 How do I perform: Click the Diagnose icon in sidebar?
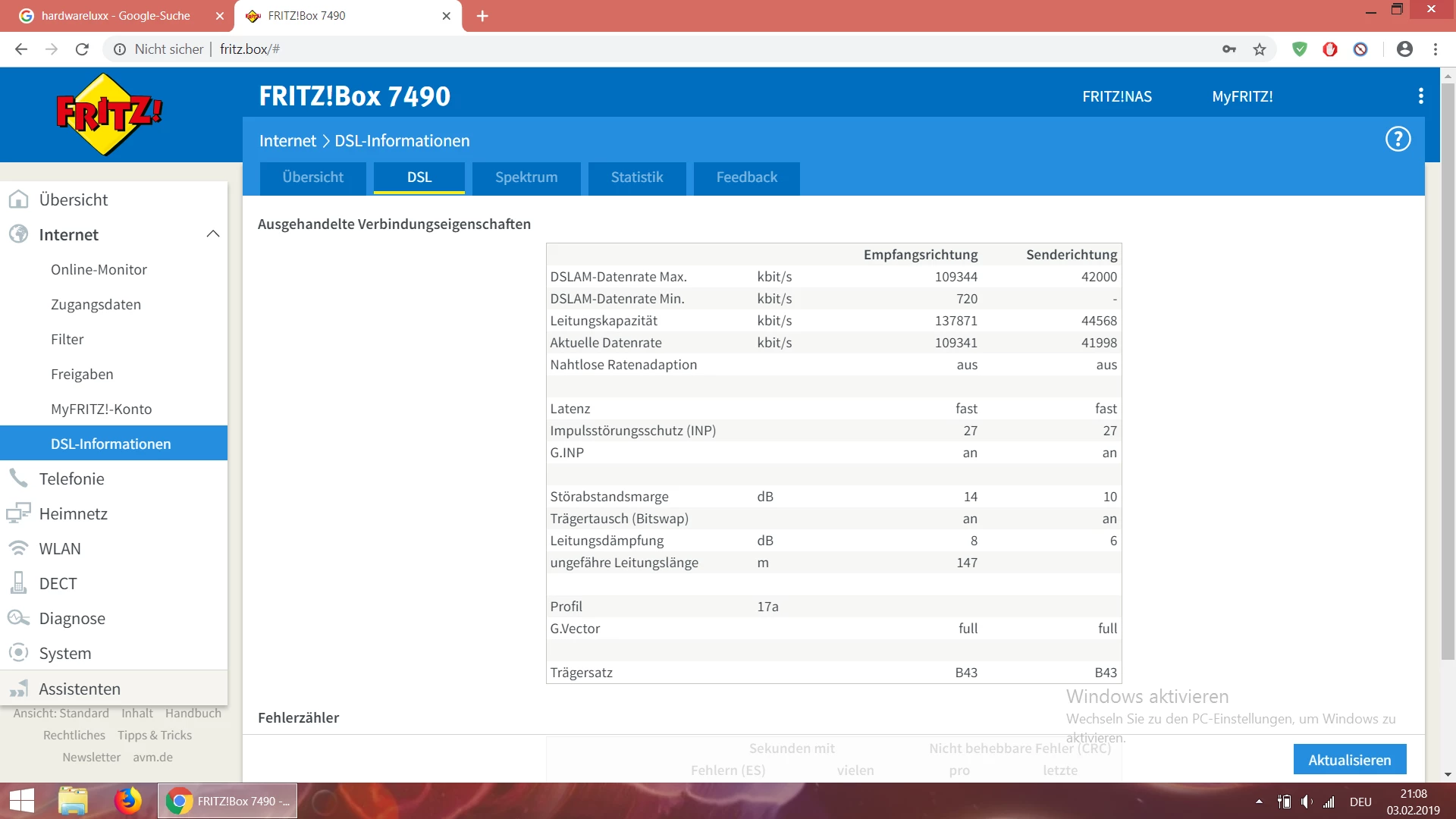[x=18, y=618]
